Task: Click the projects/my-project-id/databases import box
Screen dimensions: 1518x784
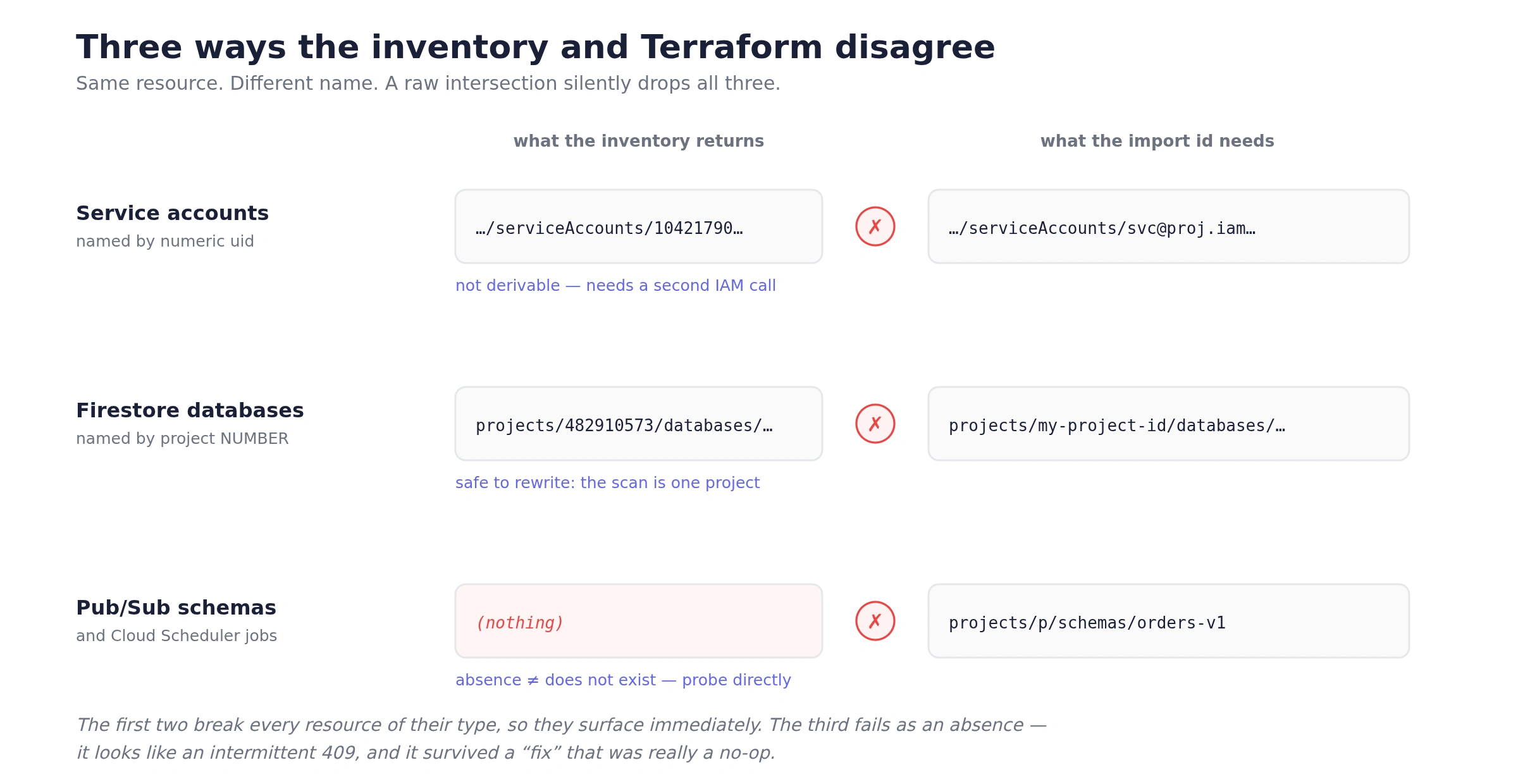Action: (1169, 424)
